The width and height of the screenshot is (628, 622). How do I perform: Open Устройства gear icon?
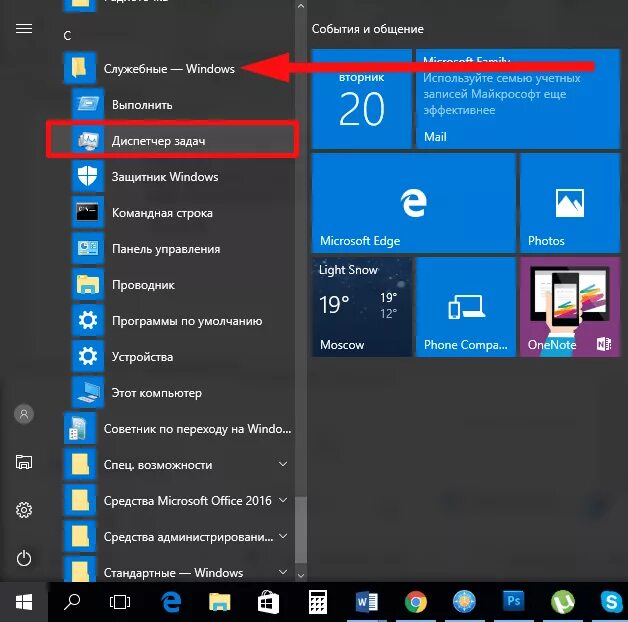pyautogui.click(x=87, y=356)
